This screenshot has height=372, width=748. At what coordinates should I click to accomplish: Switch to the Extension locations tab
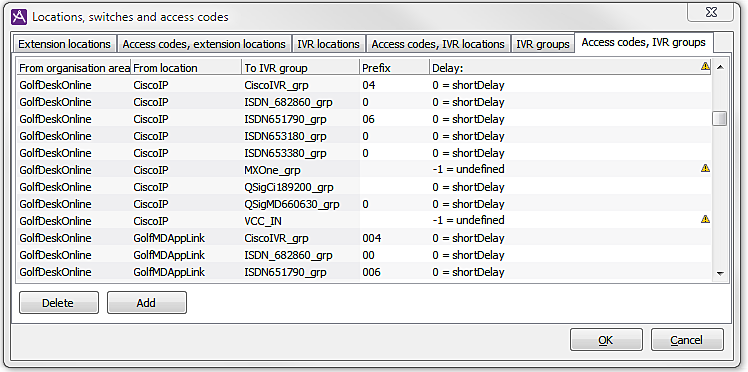[x=64, y=44]
